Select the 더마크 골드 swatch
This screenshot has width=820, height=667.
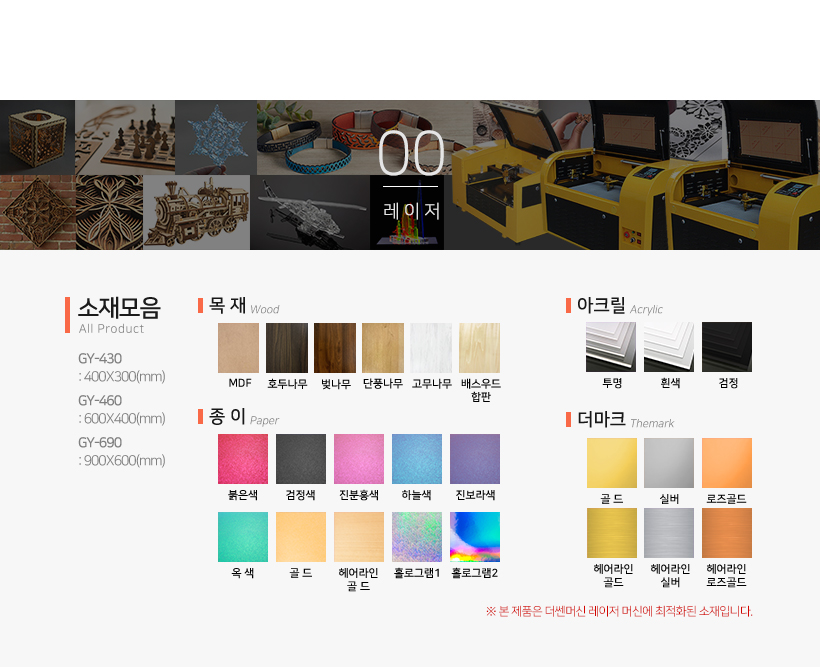(x=612, y=463)
